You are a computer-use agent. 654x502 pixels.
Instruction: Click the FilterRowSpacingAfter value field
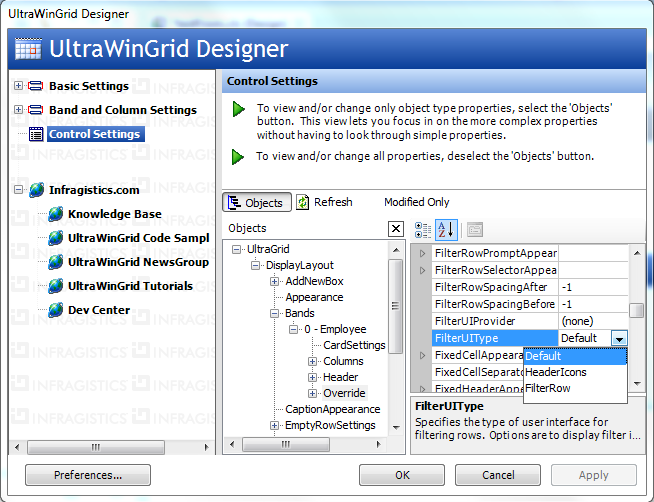[x=590, y=287]
